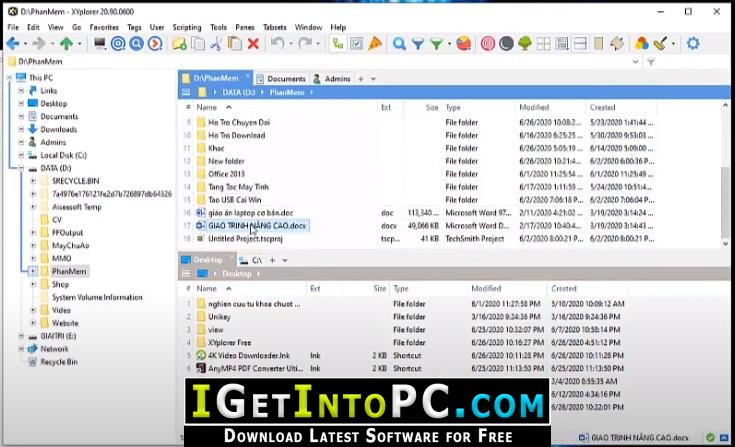Toggle the four-square Views toolbar button
The image size is (735, 447).
[x=543, y=44]
